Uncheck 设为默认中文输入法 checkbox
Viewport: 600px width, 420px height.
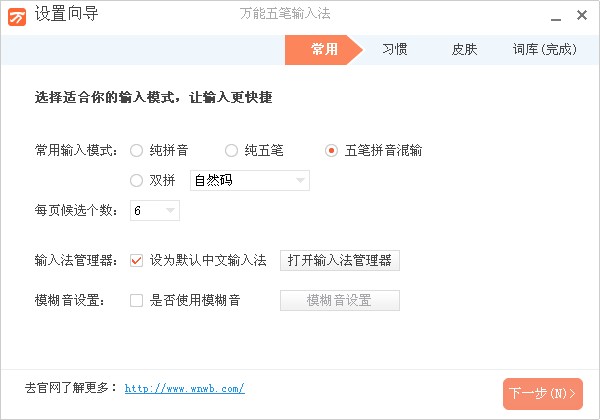[x=137, y=261]
